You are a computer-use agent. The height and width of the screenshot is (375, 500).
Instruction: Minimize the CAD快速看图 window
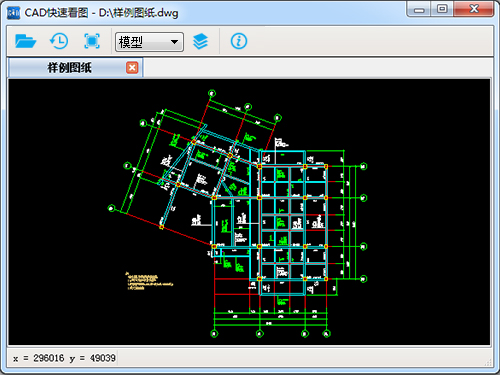point(419,9)
